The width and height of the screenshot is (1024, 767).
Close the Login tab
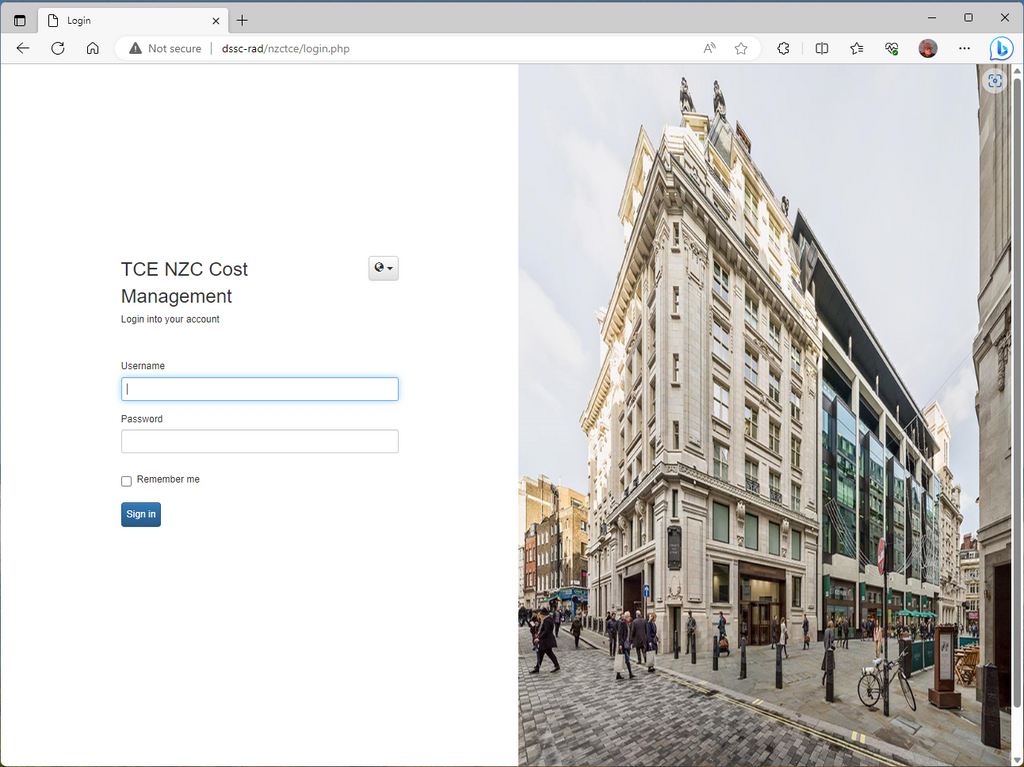(216, 21)
